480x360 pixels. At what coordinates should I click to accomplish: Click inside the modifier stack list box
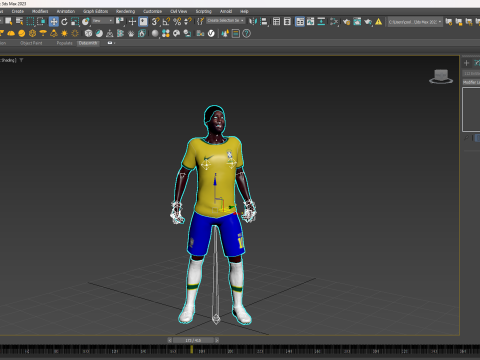point(471,109)
